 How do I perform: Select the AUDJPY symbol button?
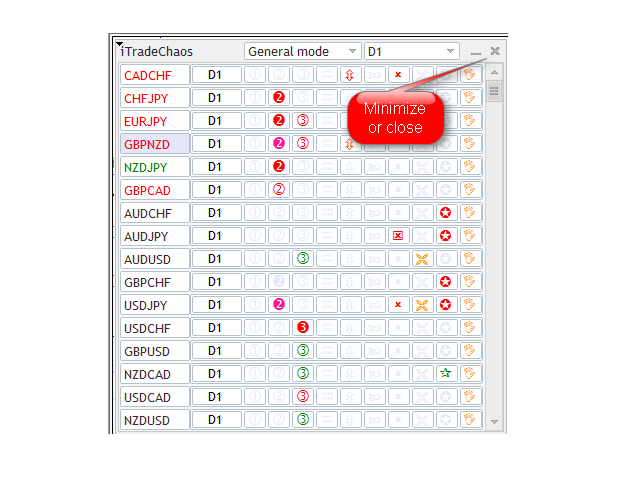155,236
